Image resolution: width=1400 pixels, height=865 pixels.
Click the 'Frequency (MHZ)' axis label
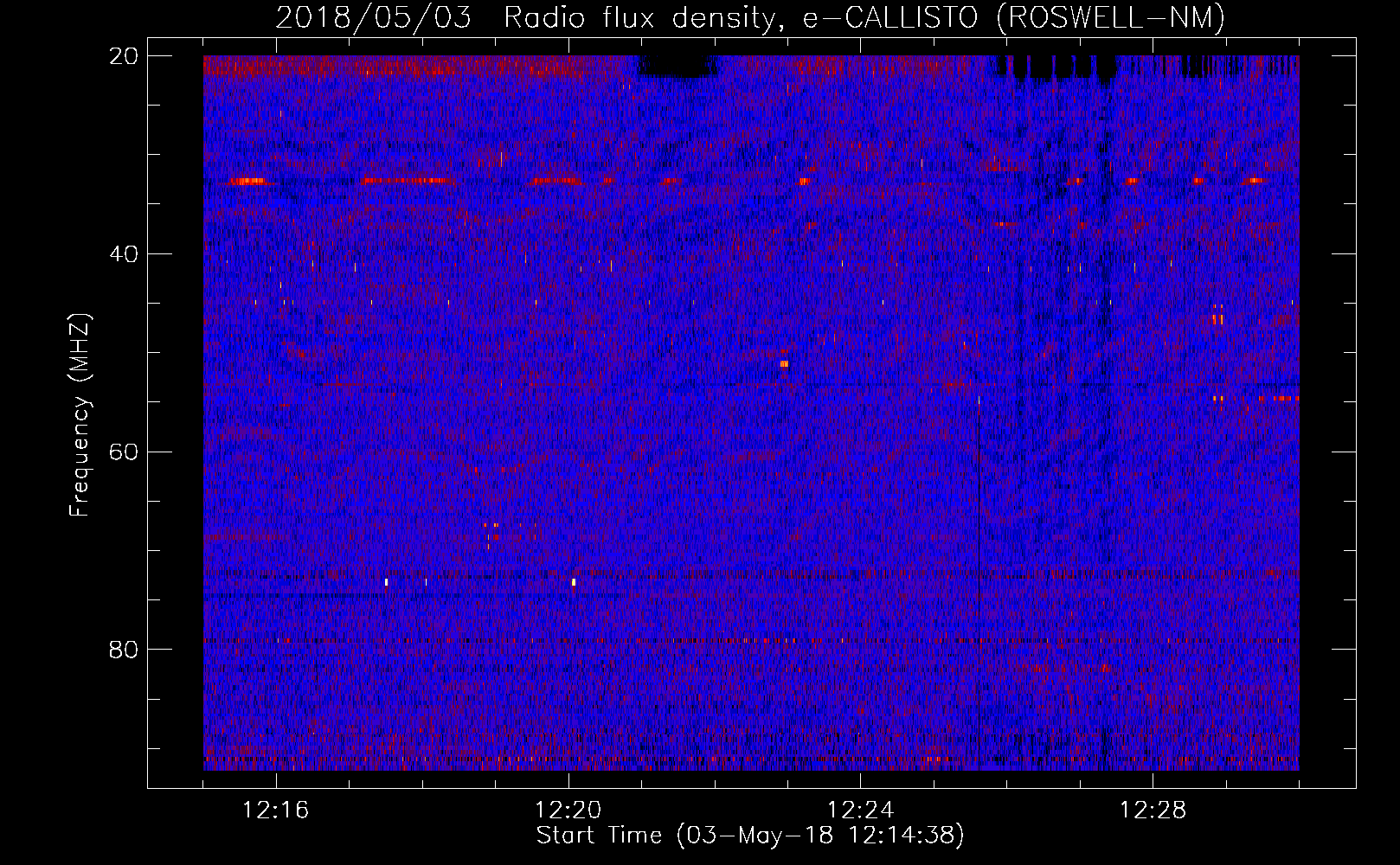[x=80, y=414]
